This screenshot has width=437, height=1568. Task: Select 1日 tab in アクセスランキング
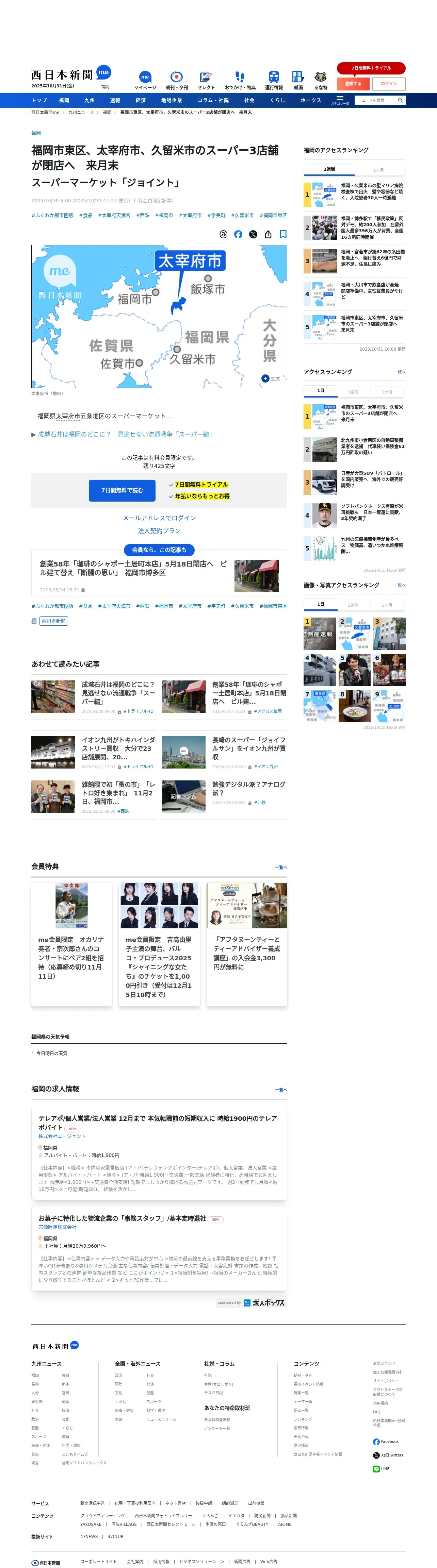[321, 391]
